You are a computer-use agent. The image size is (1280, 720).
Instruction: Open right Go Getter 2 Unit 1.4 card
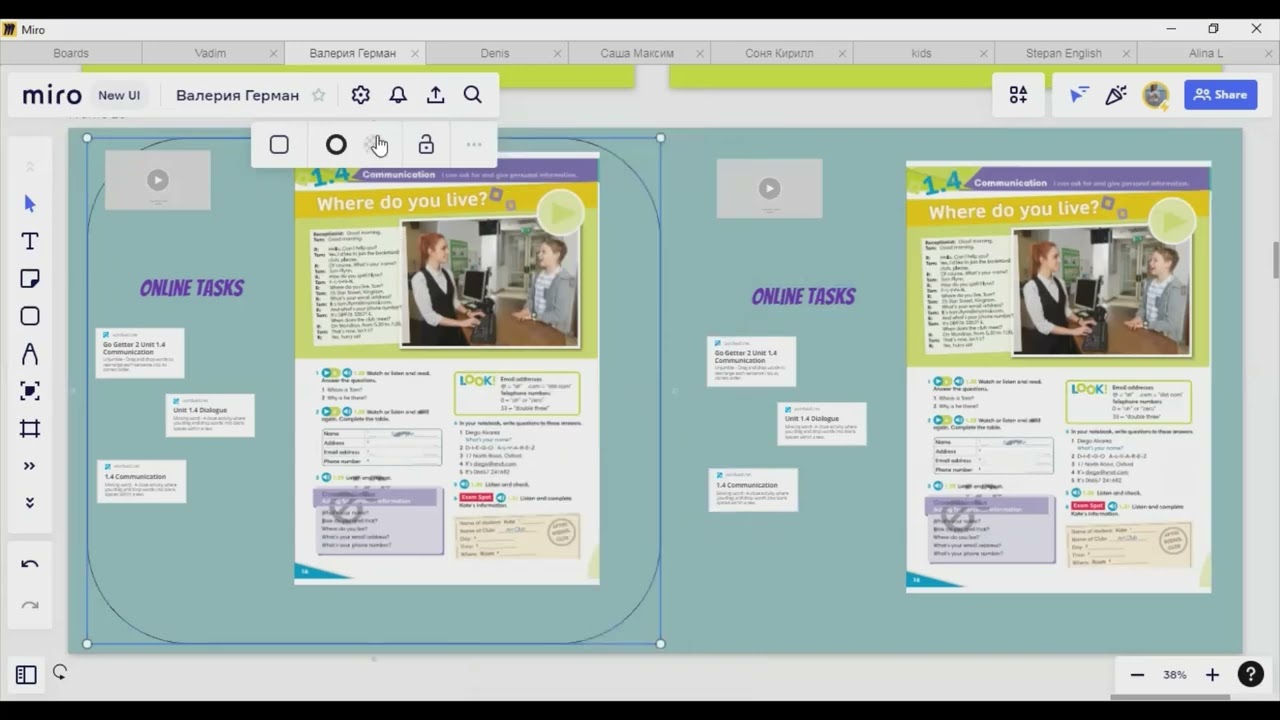(751, 361)
